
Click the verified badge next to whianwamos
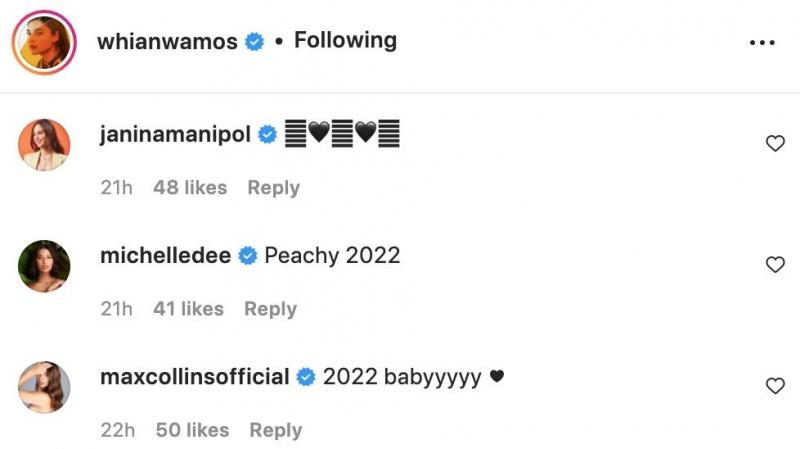point(255,42)
